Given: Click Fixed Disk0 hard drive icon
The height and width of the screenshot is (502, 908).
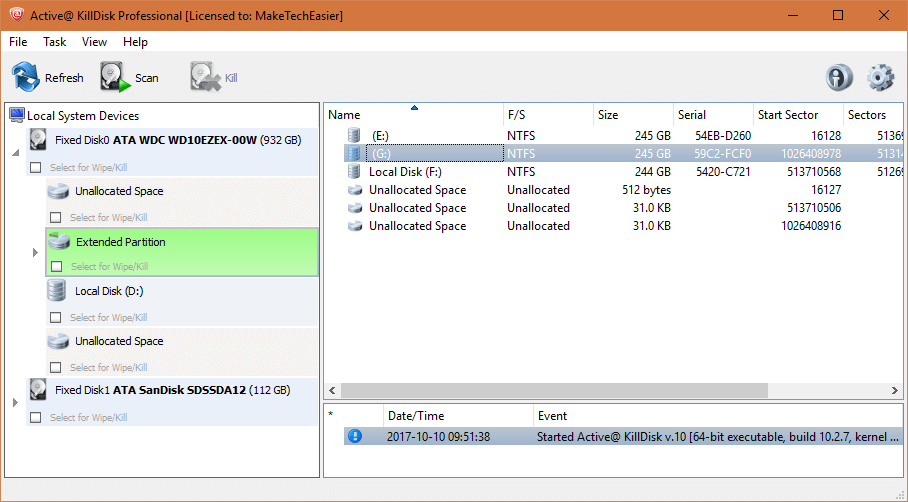Looking at the screenshot, I should [38, 140].
